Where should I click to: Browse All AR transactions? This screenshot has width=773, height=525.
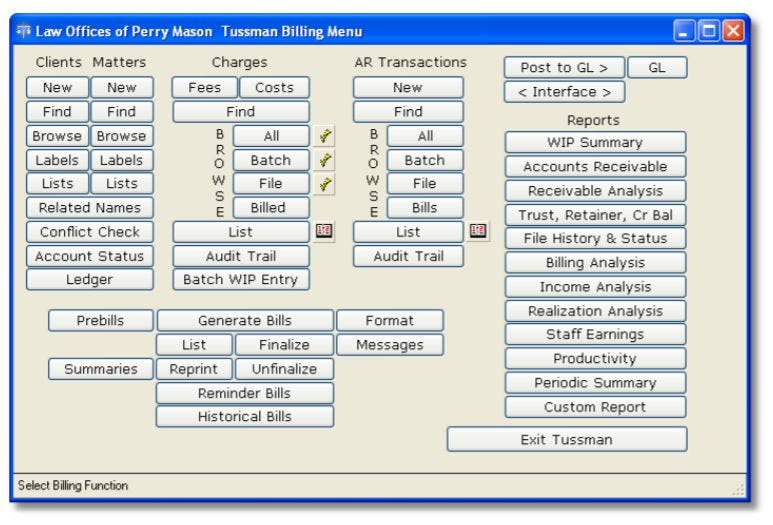(425, 136)
